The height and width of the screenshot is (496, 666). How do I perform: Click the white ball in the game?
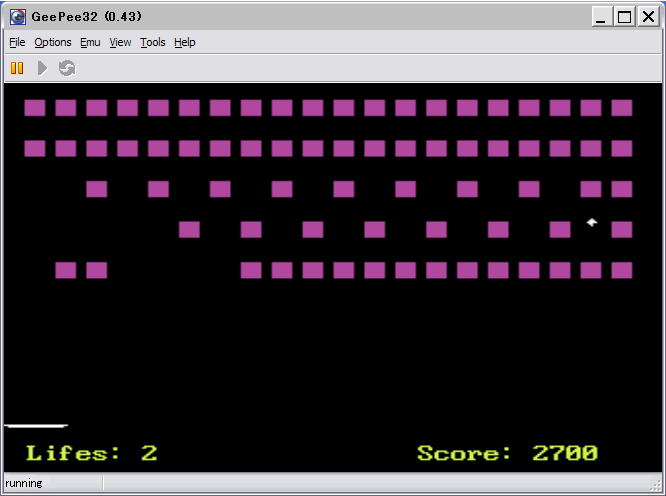click(591, 222)
